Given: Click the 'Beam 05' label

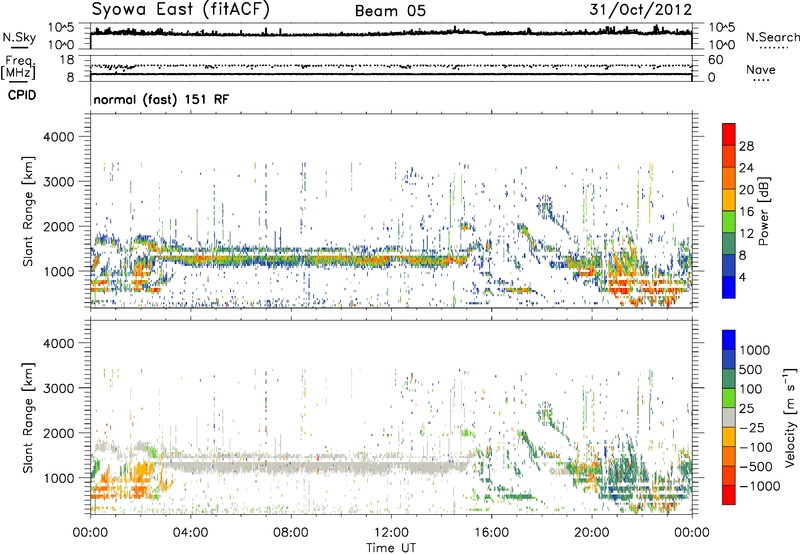Looking at the screenshot, I should (390, 11).
